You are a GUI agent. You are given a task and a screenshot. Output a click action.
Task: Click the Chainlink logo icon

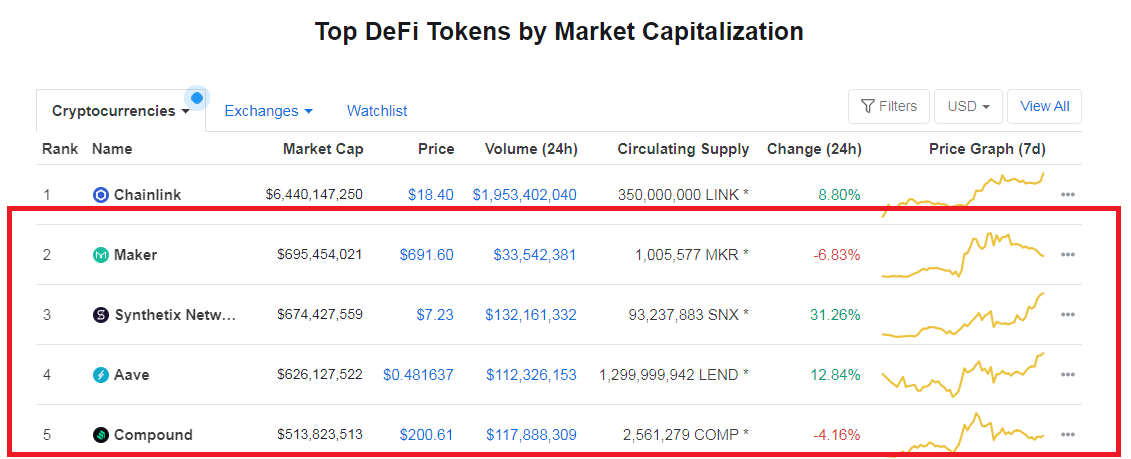[x=101, y=195]
